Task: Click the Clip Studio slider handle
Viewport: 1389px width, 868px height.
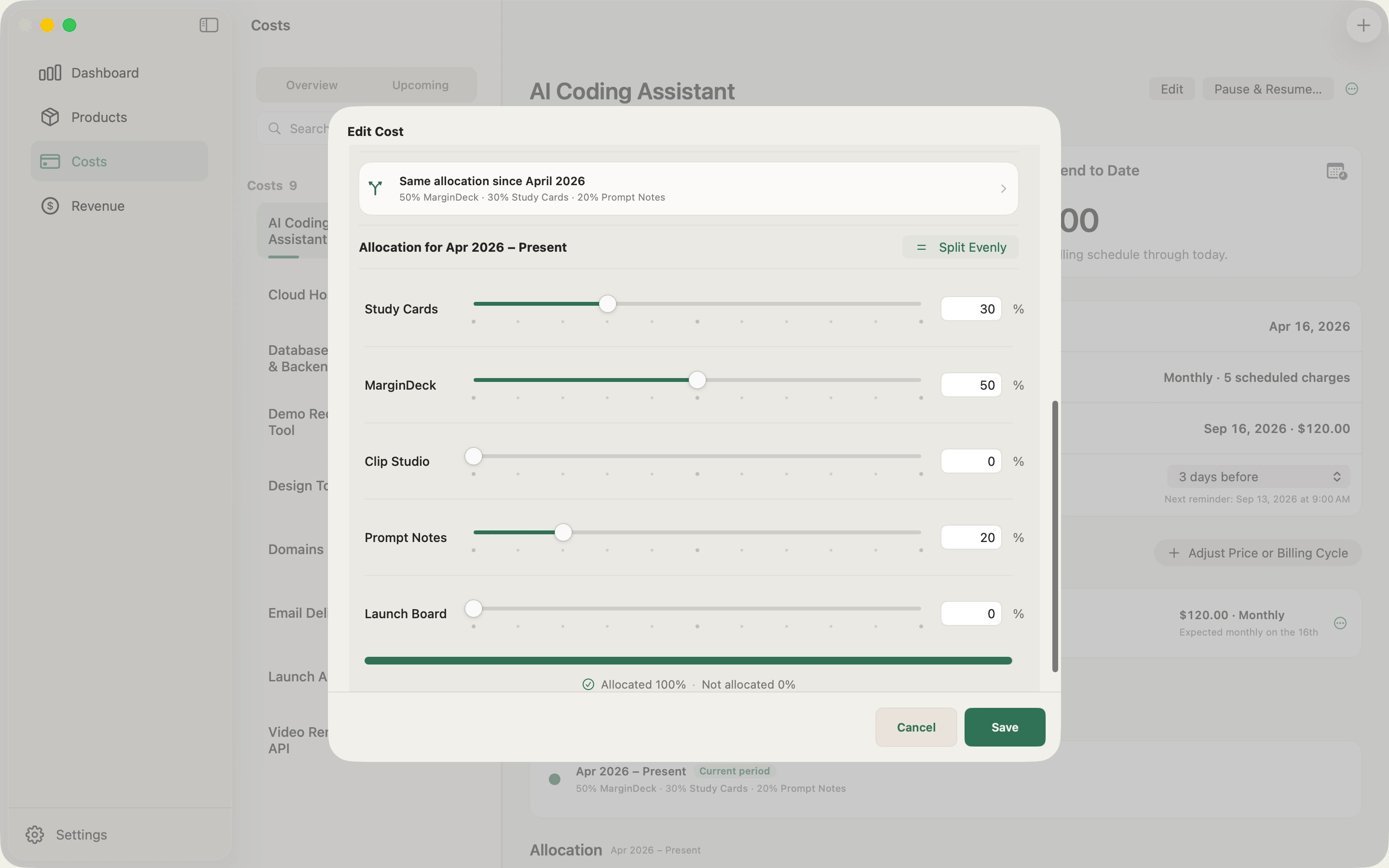Action: click(x=474, y=456)
